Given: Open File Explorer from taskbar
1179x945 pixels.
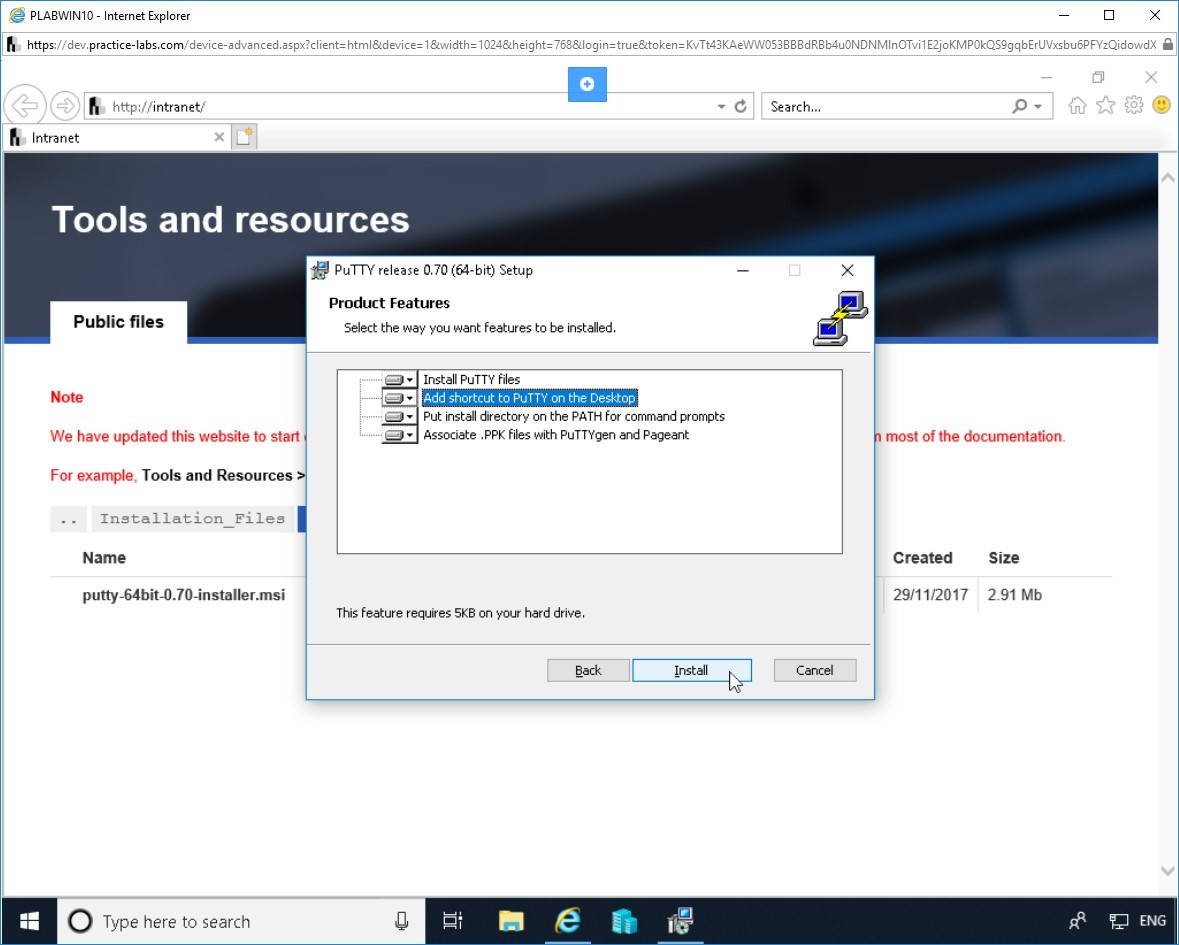Looking at the screenshot, I should 511,921.
